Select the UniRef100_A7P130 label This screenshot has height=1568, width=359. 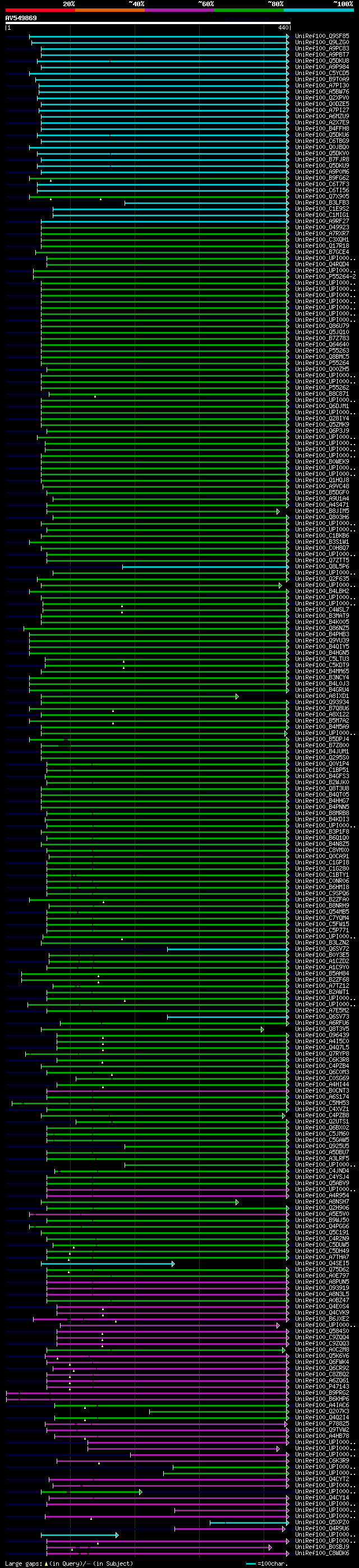[323, 85]
